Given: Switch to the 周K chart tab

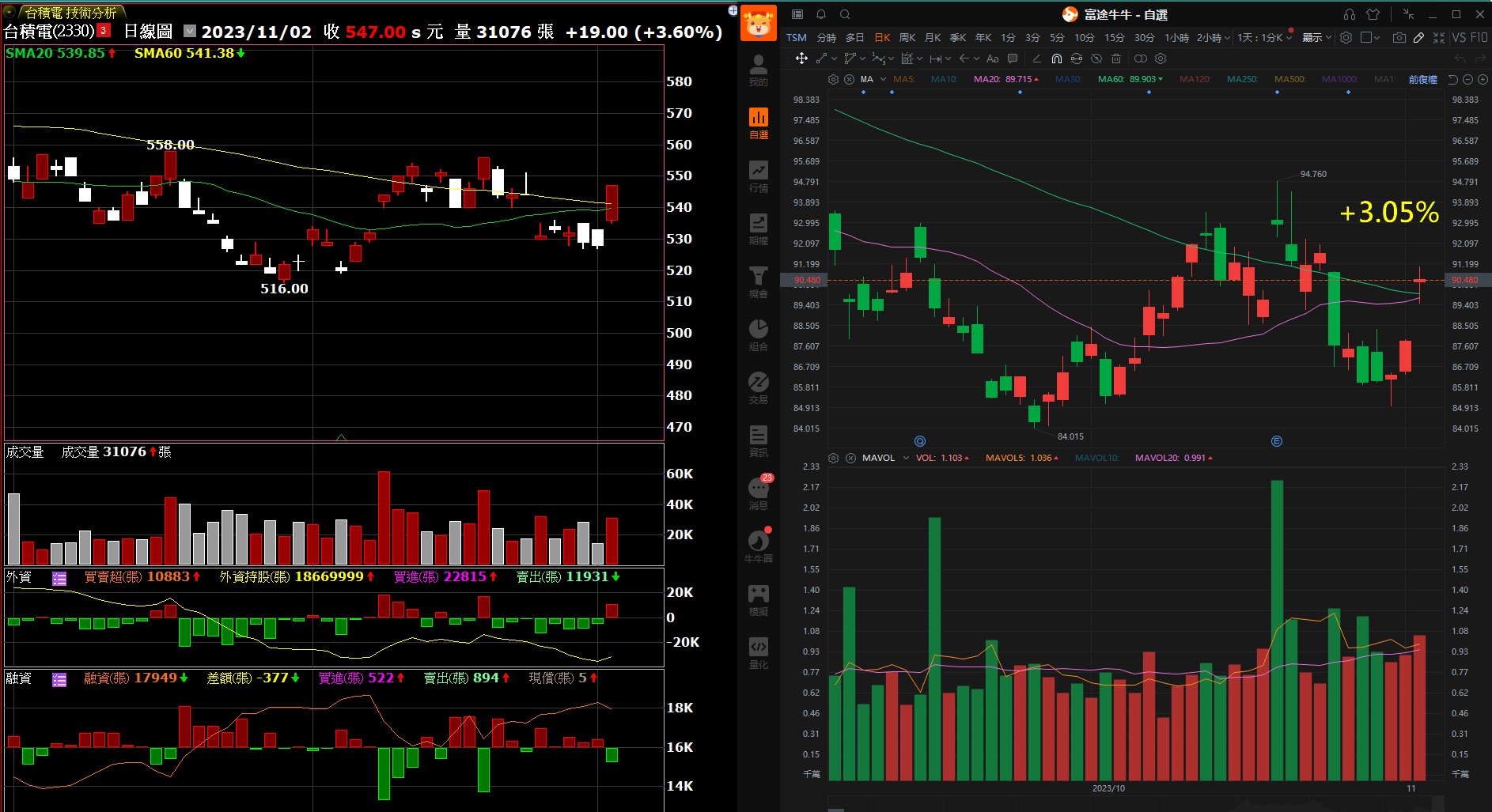Looking at the screenshot, I should tap(907, 38).
